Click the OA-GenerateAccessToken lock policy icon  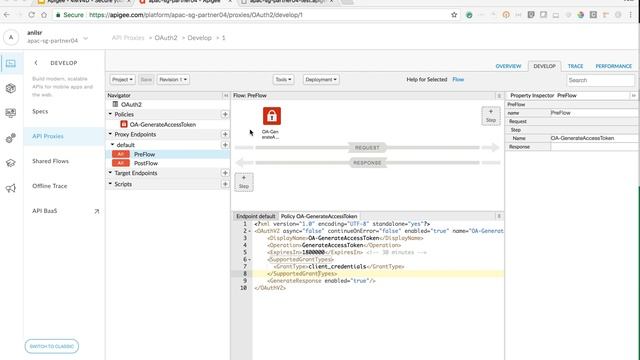[272, 116]
